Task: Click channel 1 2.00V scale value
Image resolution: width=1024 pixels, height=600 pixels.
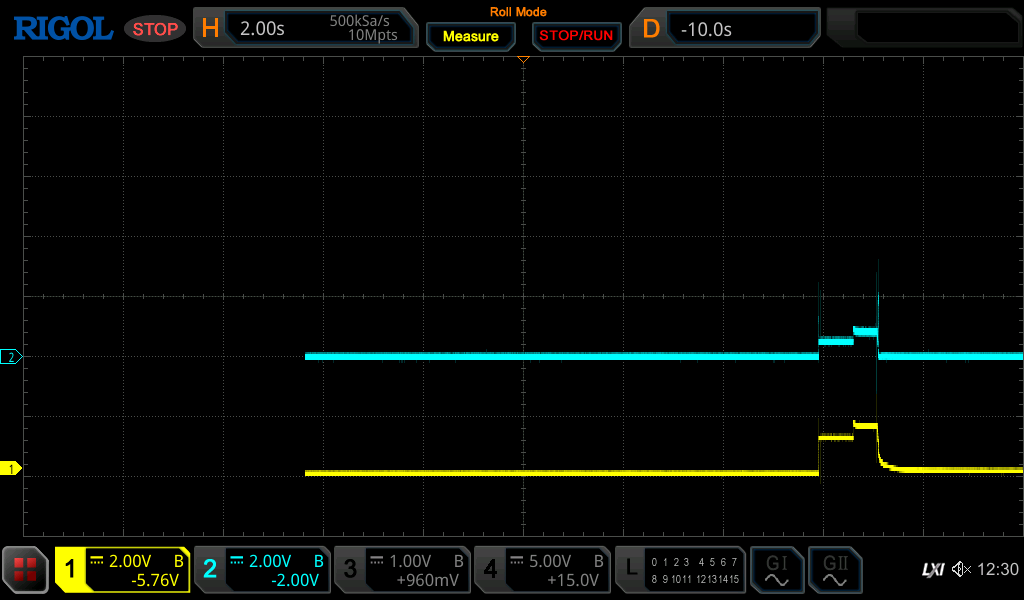Action: 129,561
